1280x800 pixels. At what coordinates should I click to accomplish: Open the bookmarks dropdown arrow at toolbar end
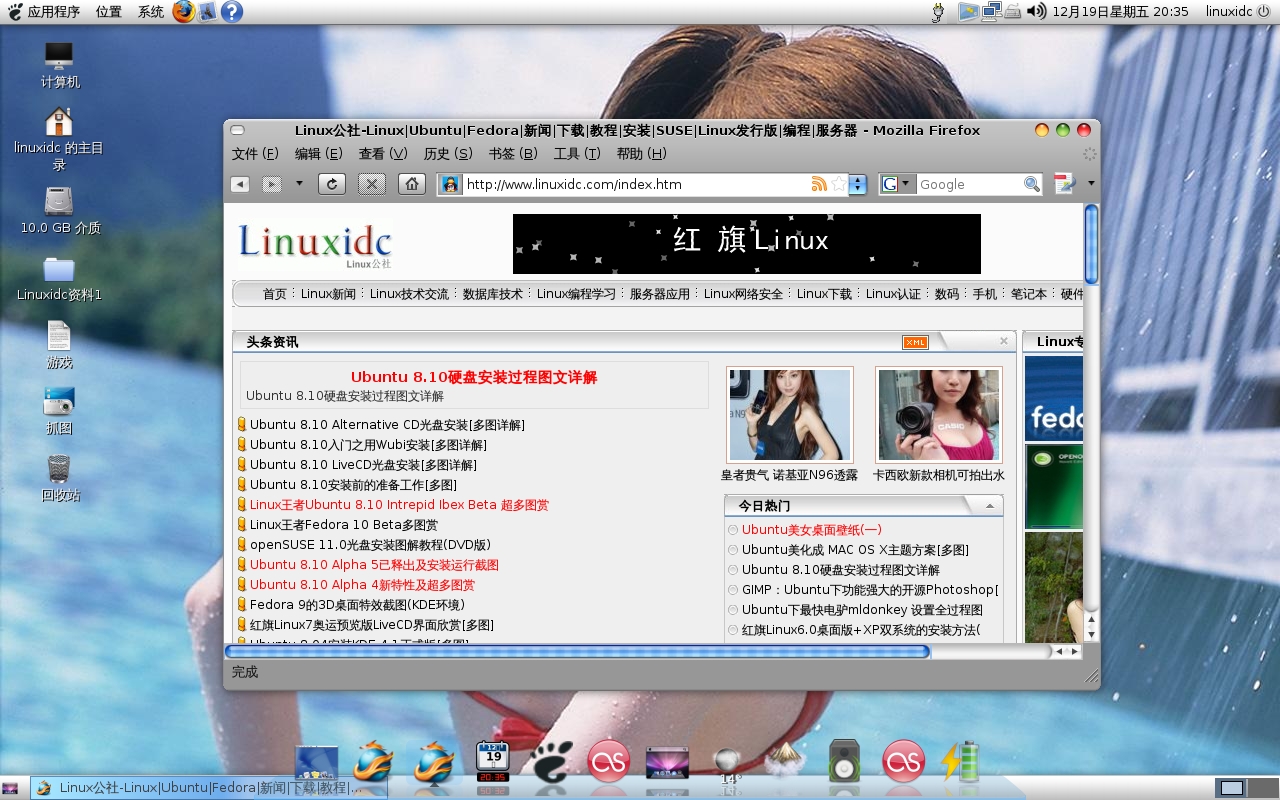coord(1089,184)
